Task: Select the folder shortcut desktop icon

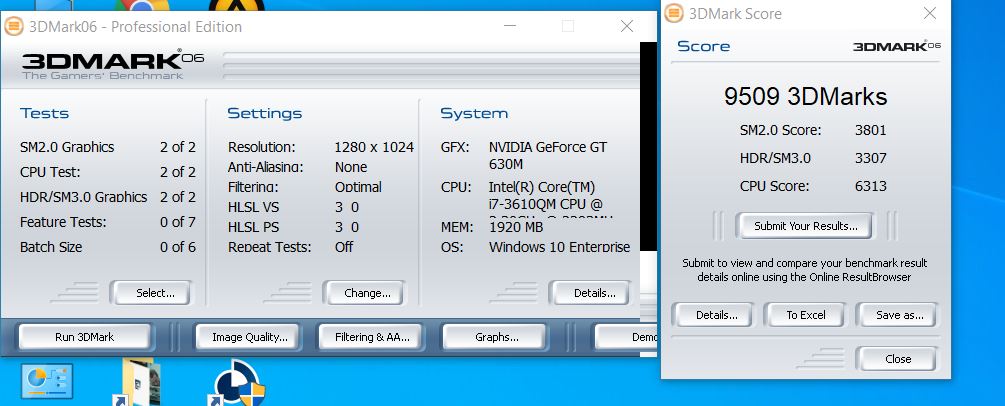Action: click(x=137, y=382)
